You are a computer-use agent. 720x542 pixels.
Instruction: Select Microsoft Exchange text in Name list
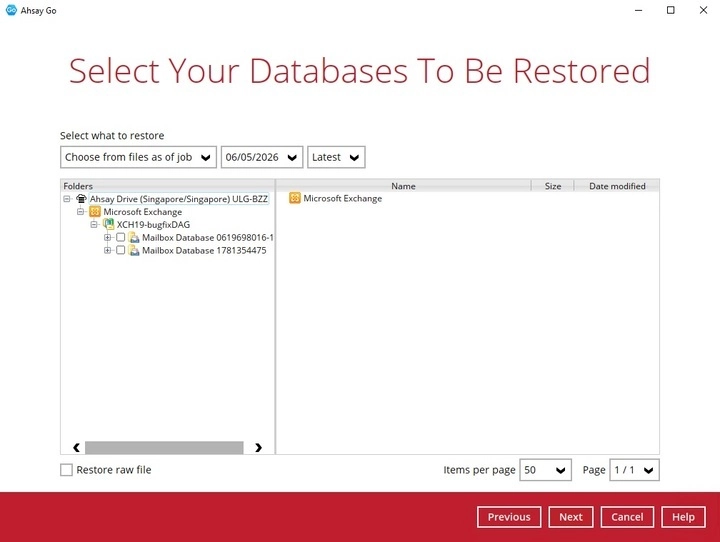click(343, 198)
